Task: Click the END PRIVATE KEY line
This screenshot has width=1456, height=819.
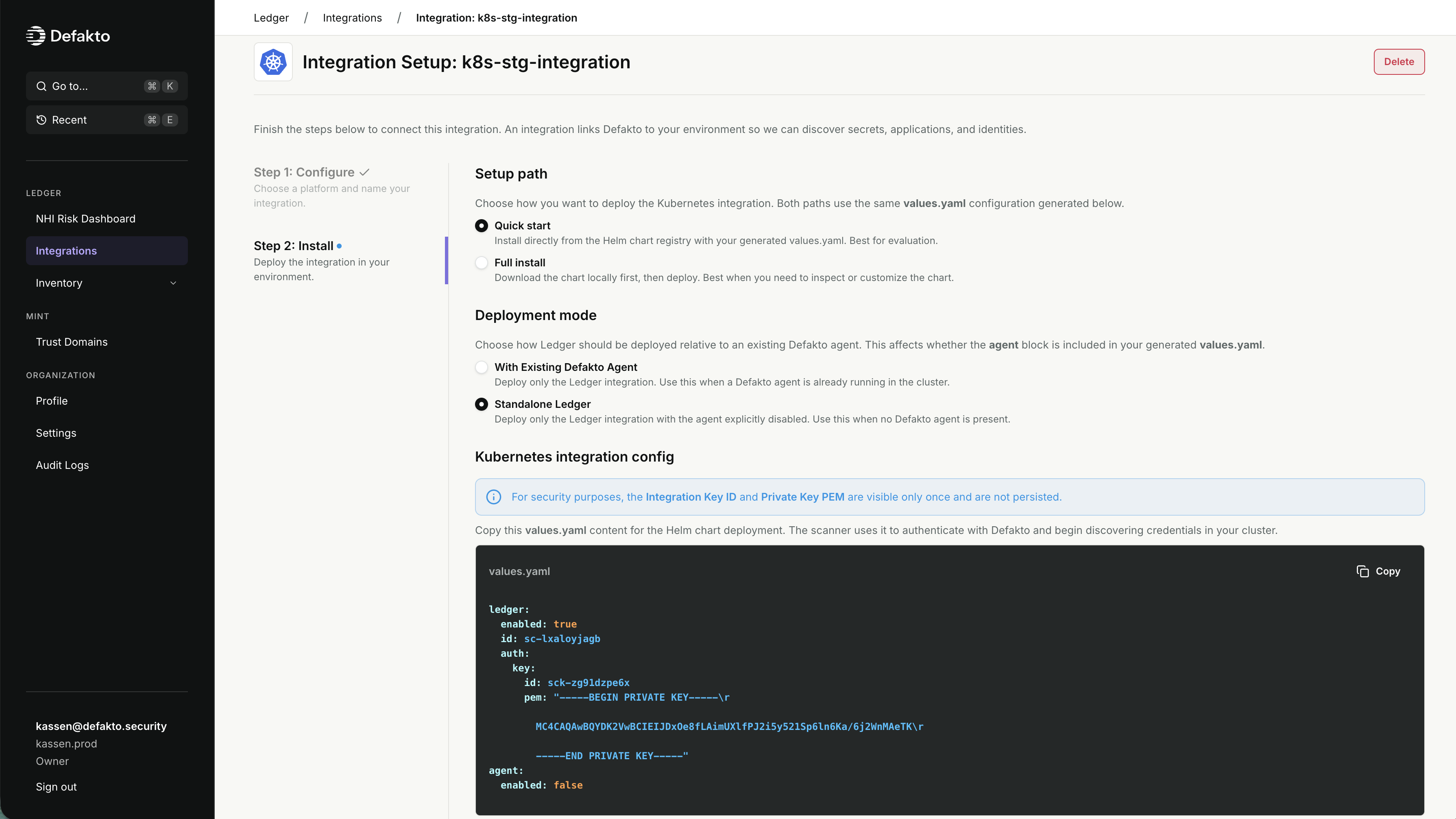Action: click(x=612, y=756)
